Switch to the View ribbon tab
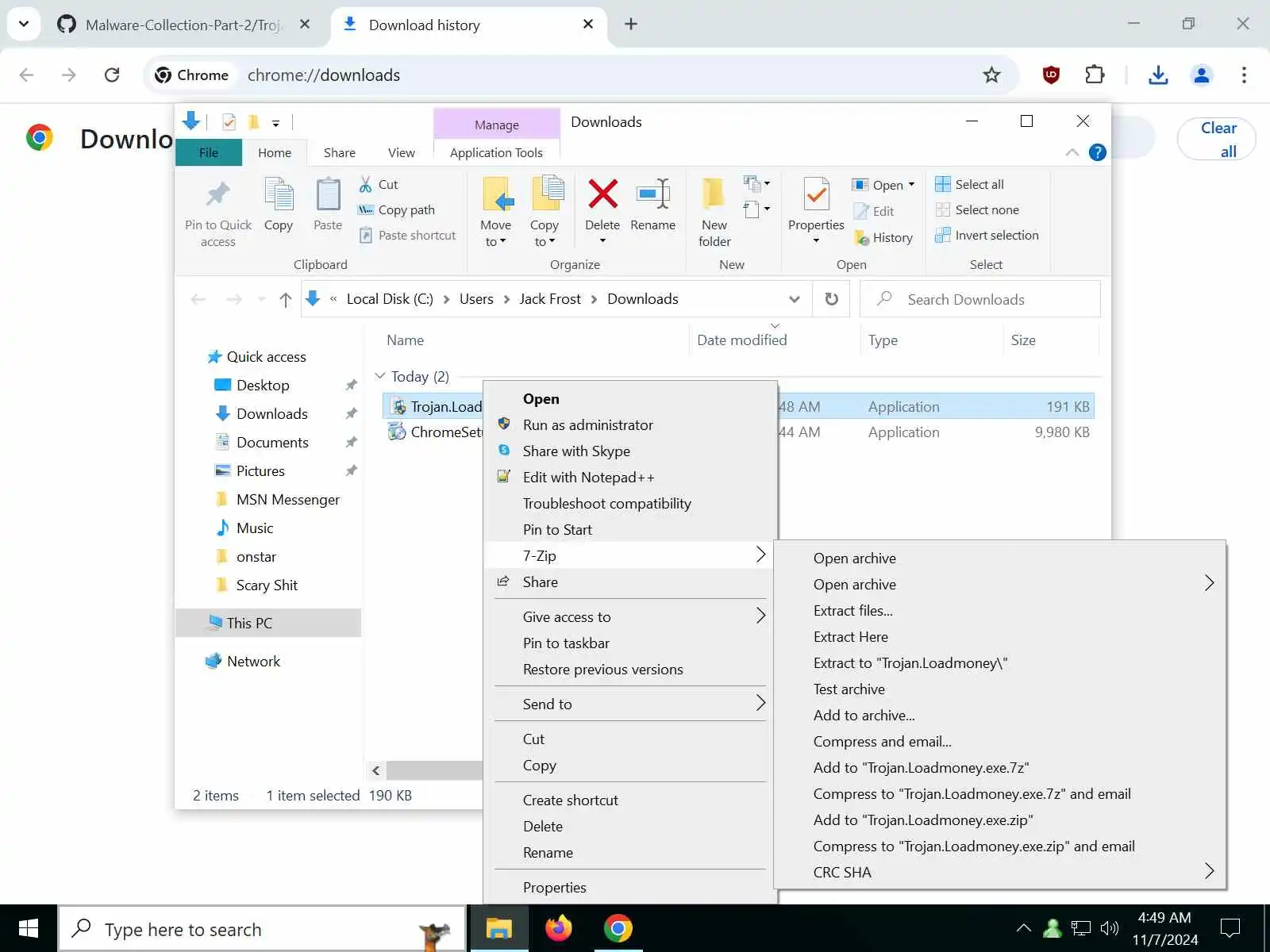The image size is (1270, 952). [401, 152]
